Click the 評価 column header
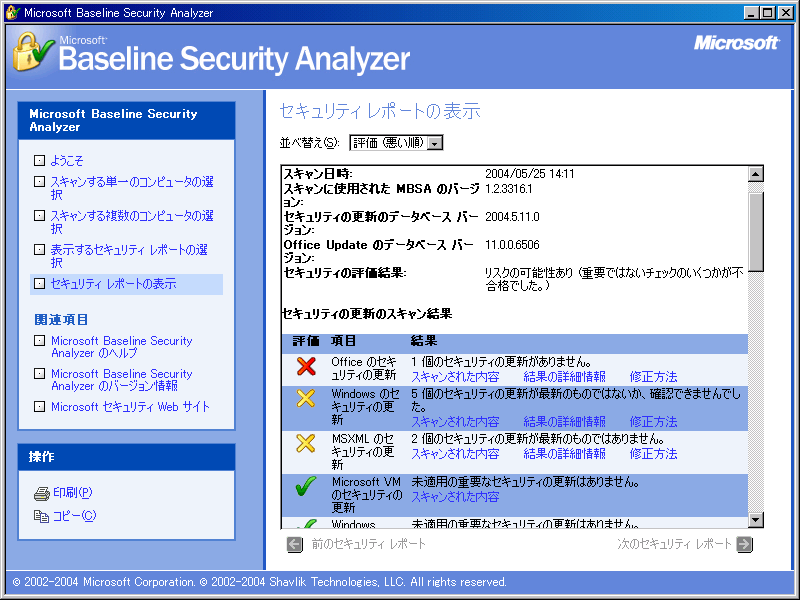 click(x=306, y=341)
